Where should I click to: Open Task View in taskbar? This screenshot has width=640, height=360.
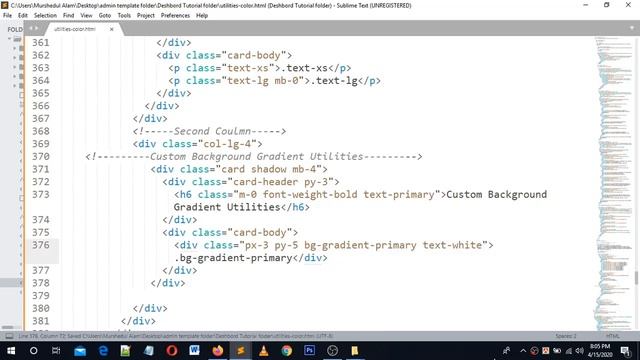(56, 351)
